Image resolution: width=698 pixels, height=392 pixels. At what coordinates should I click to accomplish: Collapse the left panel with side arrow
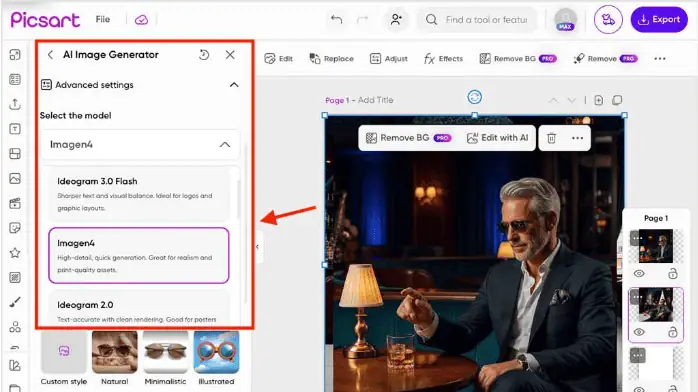257,247
